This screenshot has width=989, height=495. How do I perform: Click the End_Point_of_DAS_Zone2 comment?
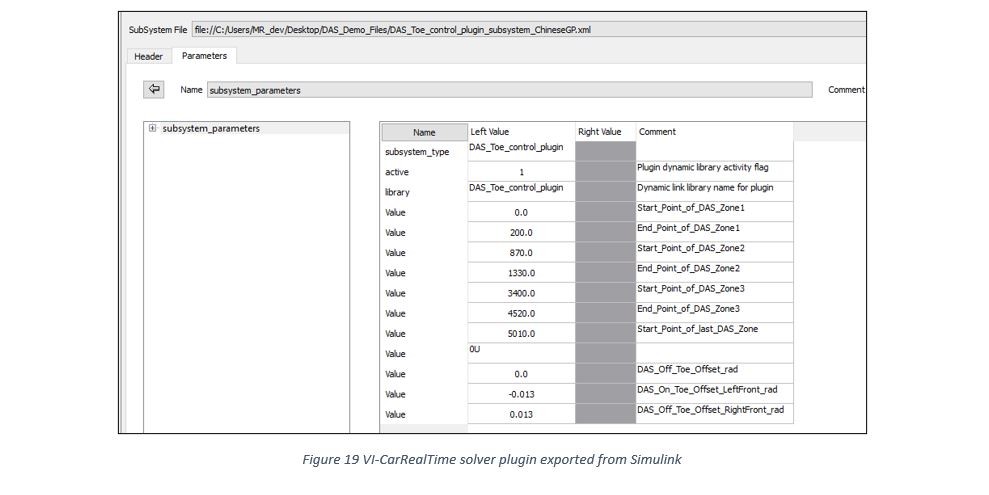(x=714, y=272)
